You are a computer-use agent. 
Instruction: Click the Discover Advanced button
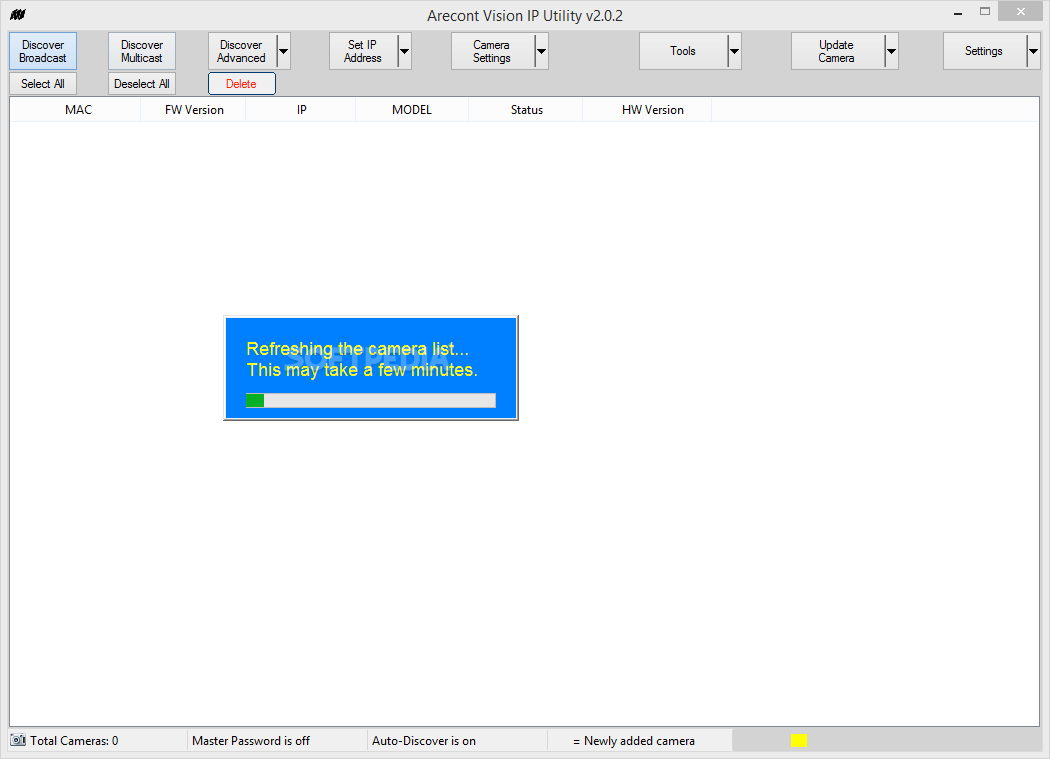point(242,51)
